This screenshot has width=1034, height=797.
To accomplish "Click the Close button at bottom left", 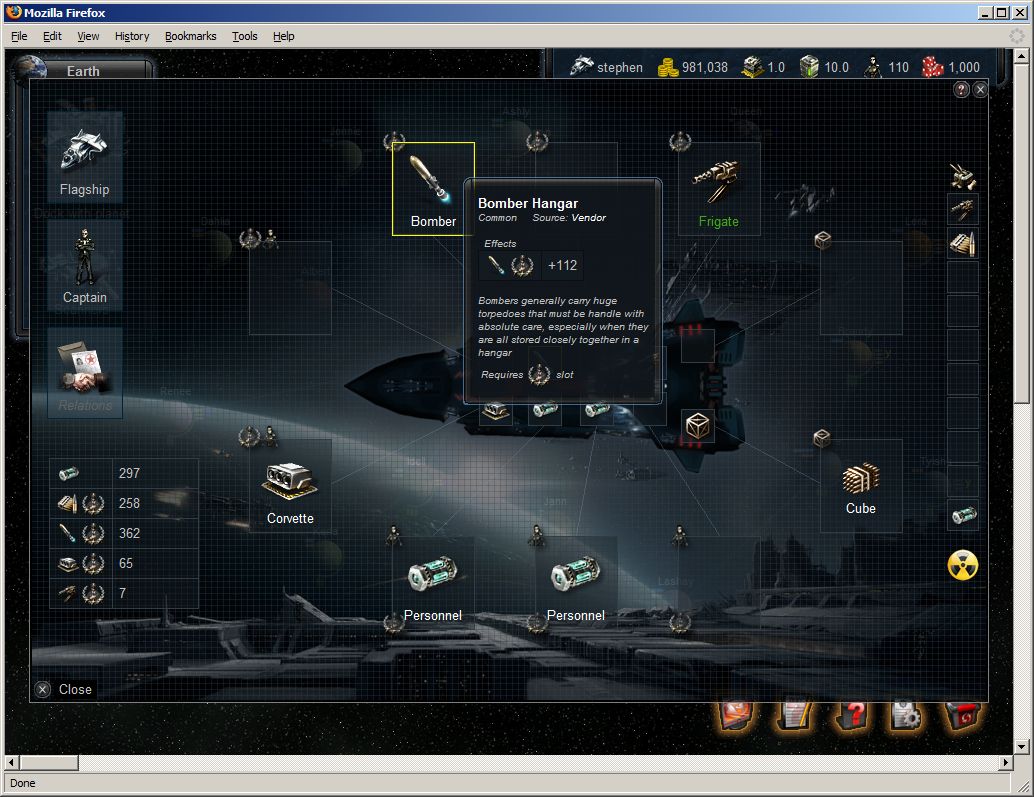I will click(x=65, y=689).
